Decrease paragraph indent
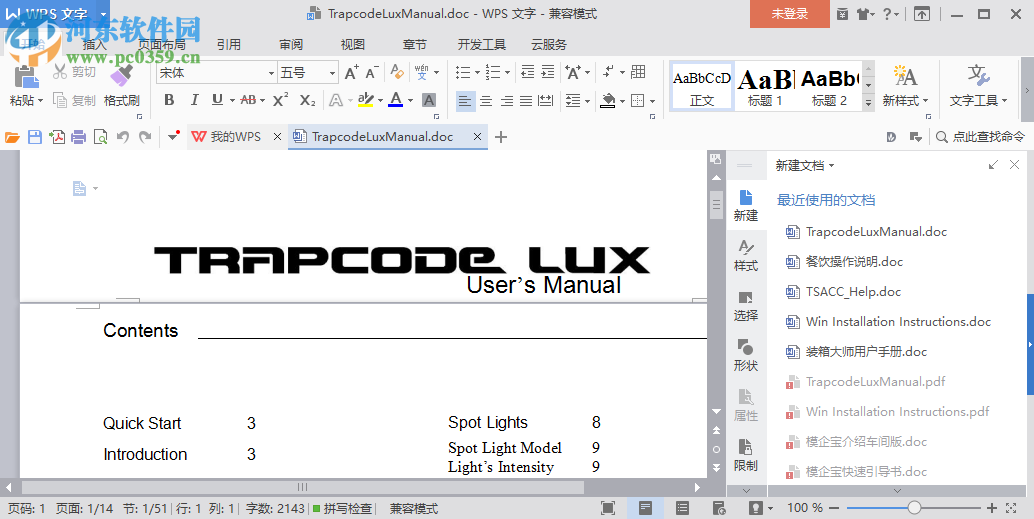Viewport: 1034px width, 519px height. [x=528, y=72]
